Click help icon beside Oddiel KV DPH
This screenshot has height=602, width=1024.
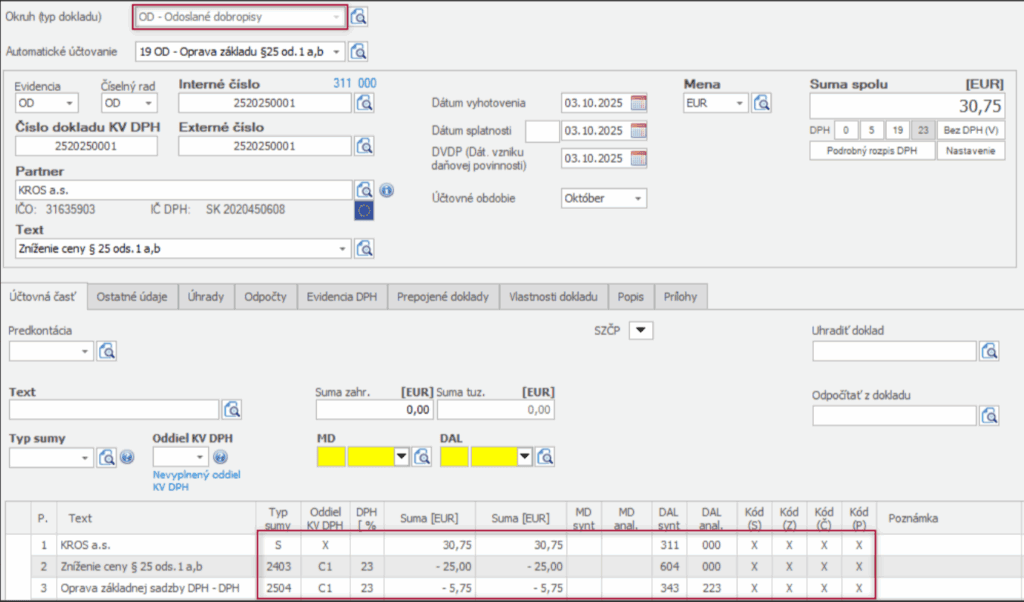222,457
